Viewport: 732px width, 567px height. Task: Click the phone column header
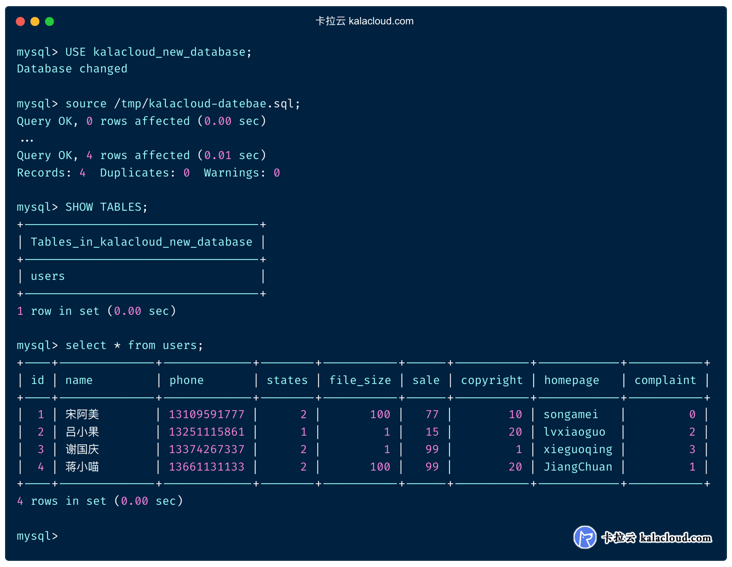[x=186, y=380]
